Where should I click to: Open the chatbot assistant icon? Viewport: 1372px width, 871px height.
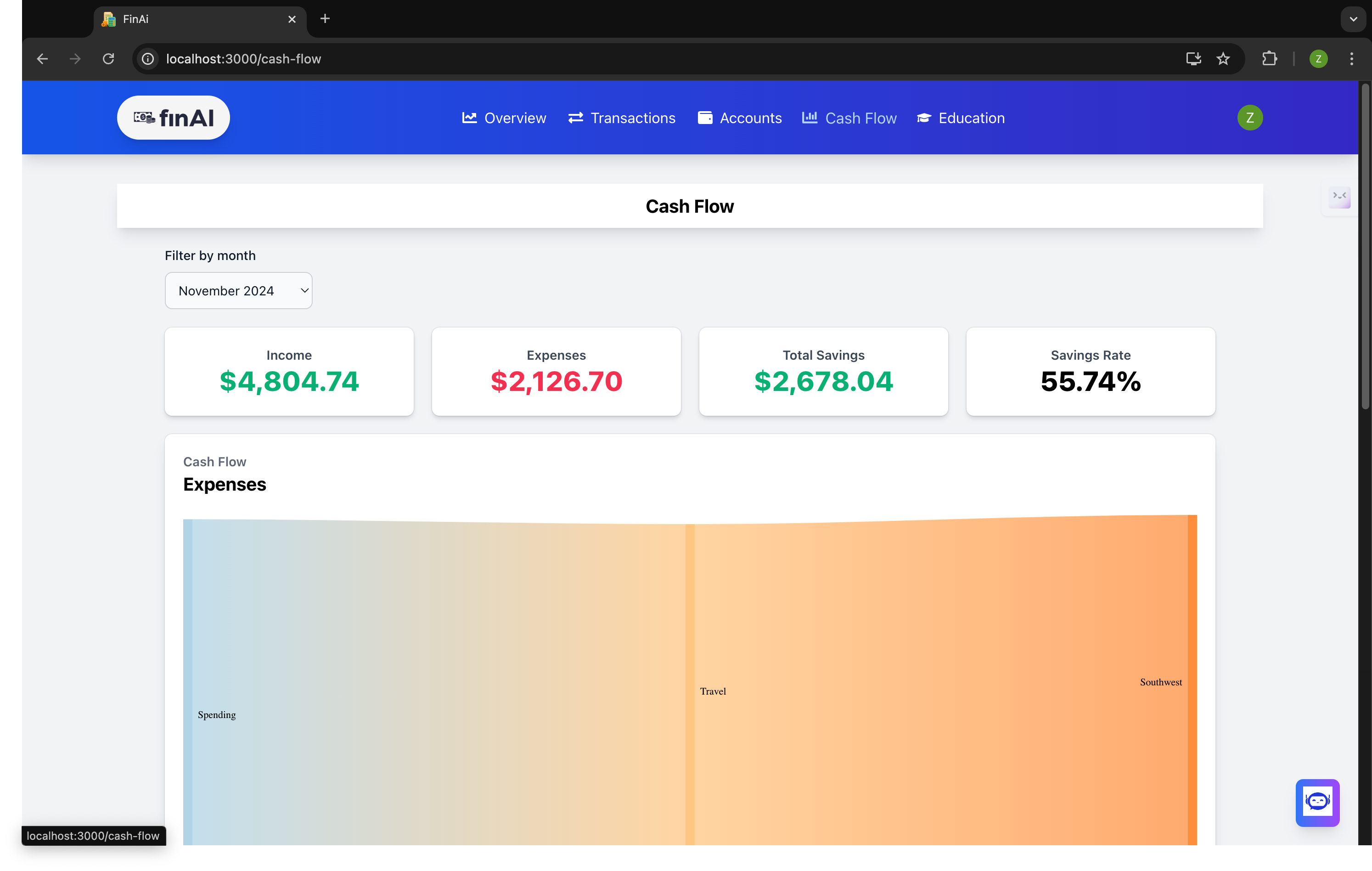[x=1317, y=802]
